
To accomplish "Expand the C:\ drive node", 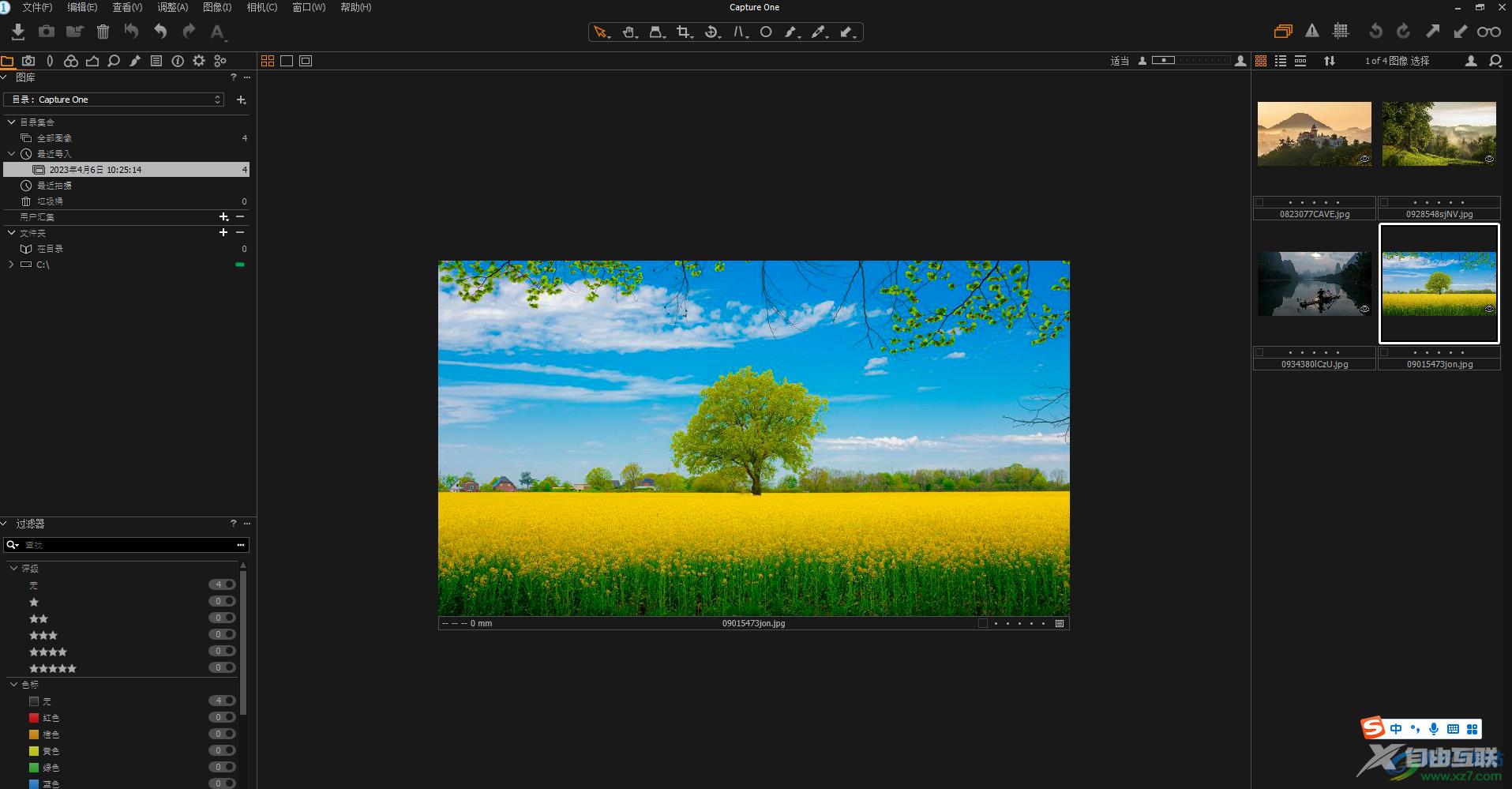I will pos(11,264).
